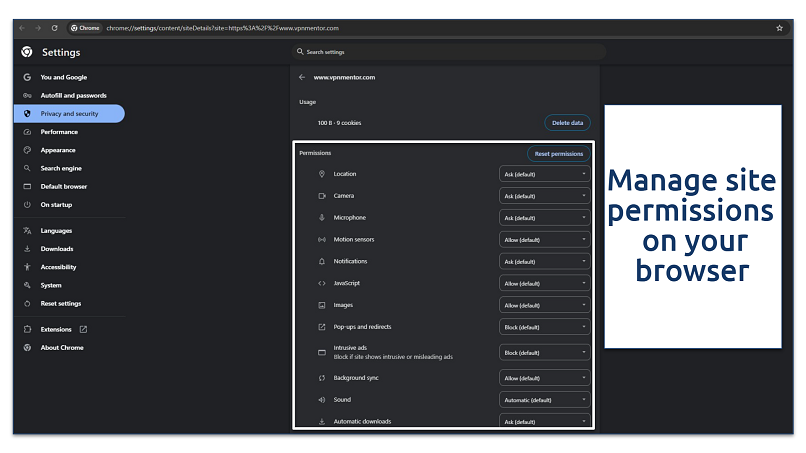Expand the JavaScript permission dropdown

(544, 284)
